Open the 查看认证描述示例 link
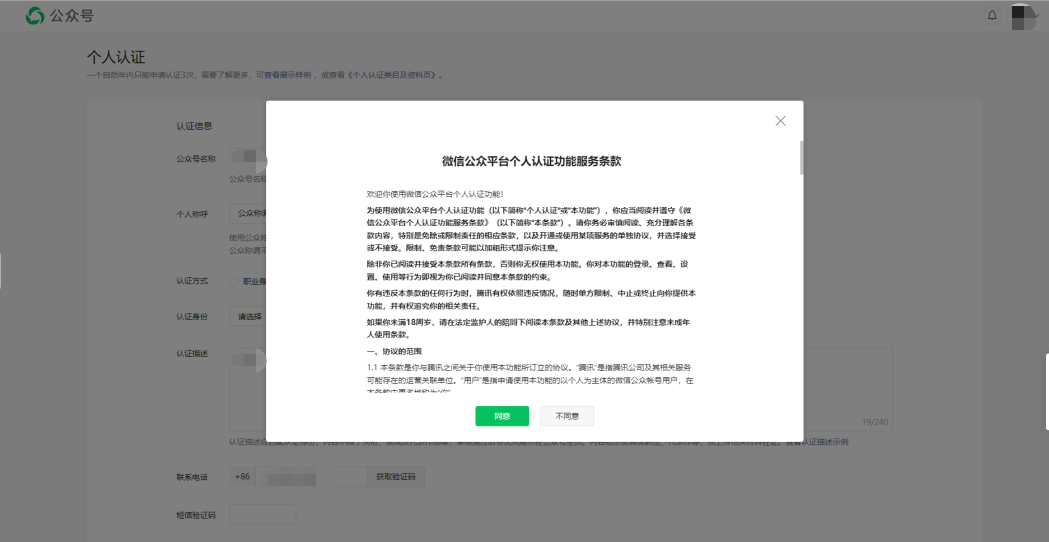This screenshot has width=1049, height=542. click(817, 442)
